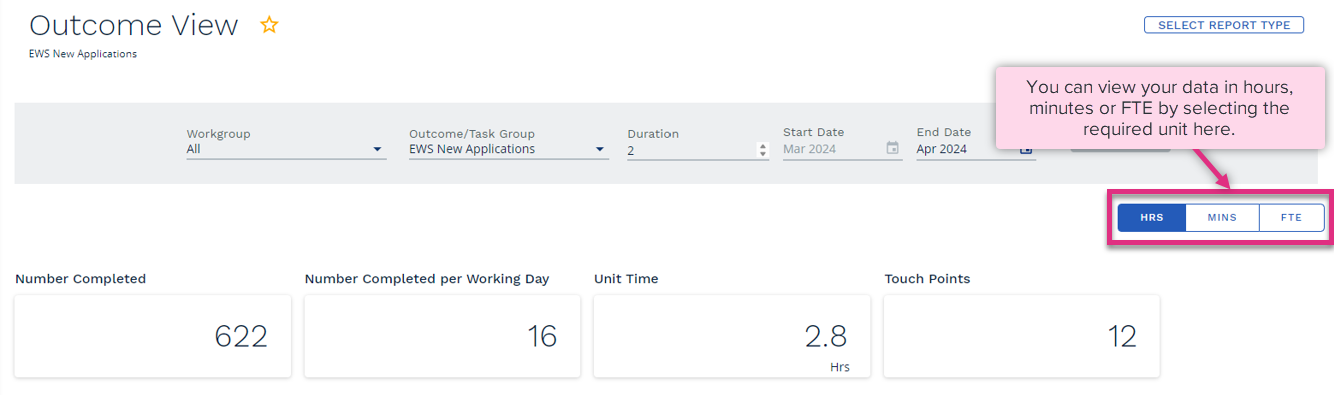Click the Outcome View page title
The image size is (1334, 395).
[x=134, y=26]
